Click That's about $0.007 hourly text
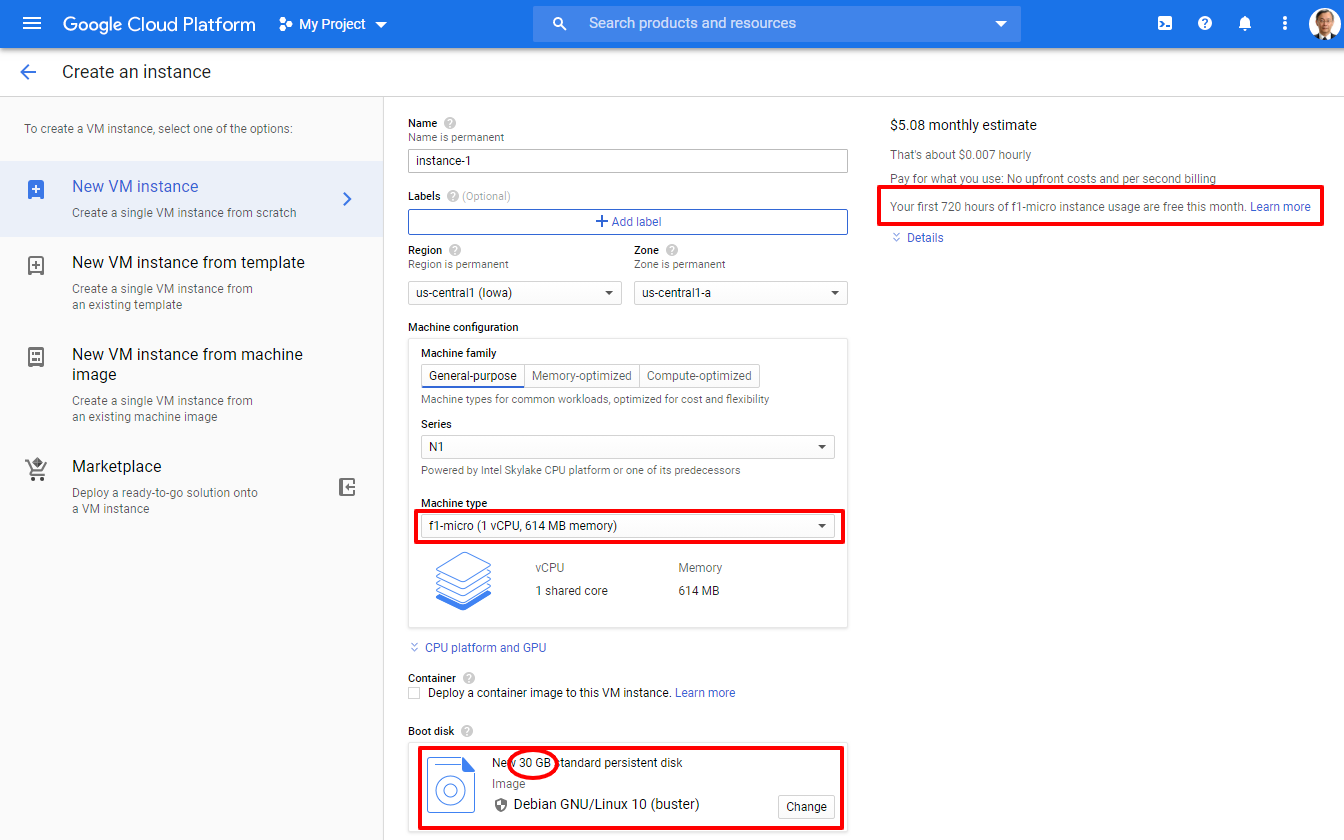The height and width of the screenshot is (840, 1344). [x=961, y=155]
